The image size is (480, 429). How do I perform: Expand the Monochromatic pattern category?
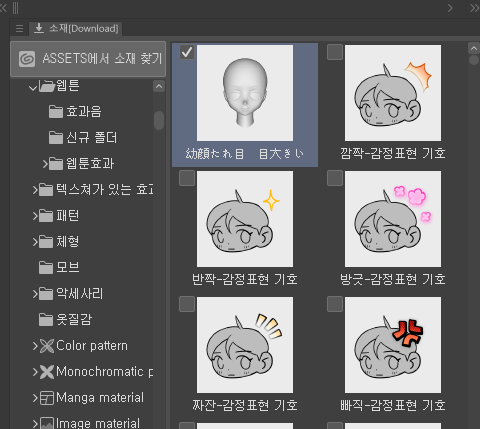[35, 372]
